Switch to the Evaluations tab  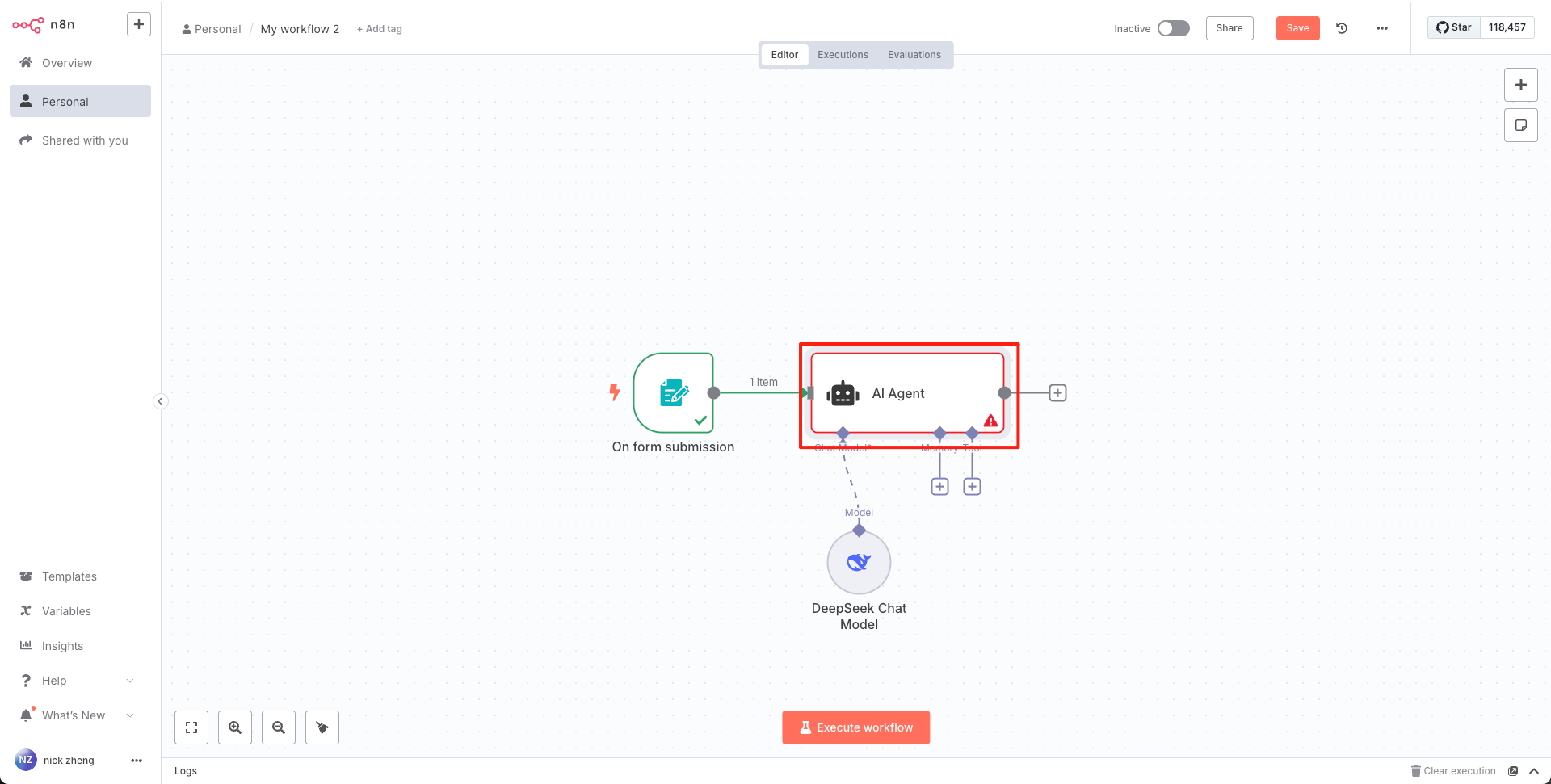pyautogui.click(x=914, y=55)
